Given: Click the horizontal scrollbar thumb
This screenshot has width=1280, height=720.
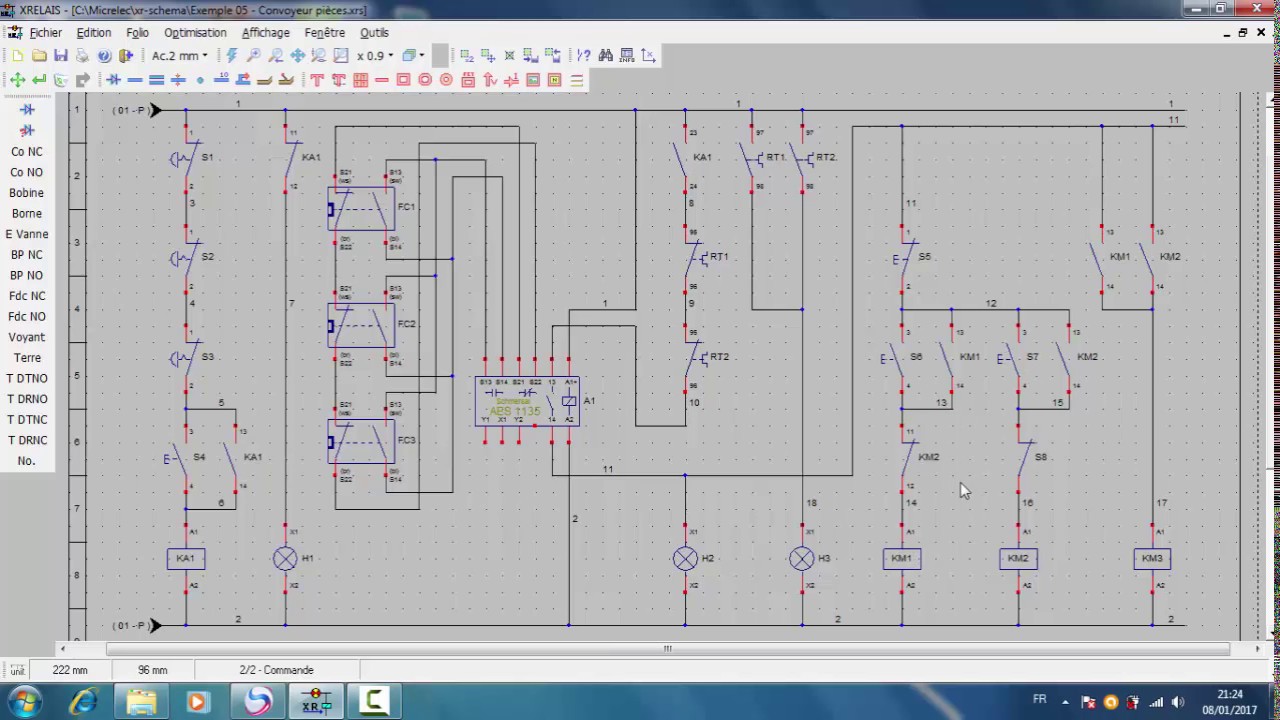Looking at the screenshot, I should click(667, 648).
